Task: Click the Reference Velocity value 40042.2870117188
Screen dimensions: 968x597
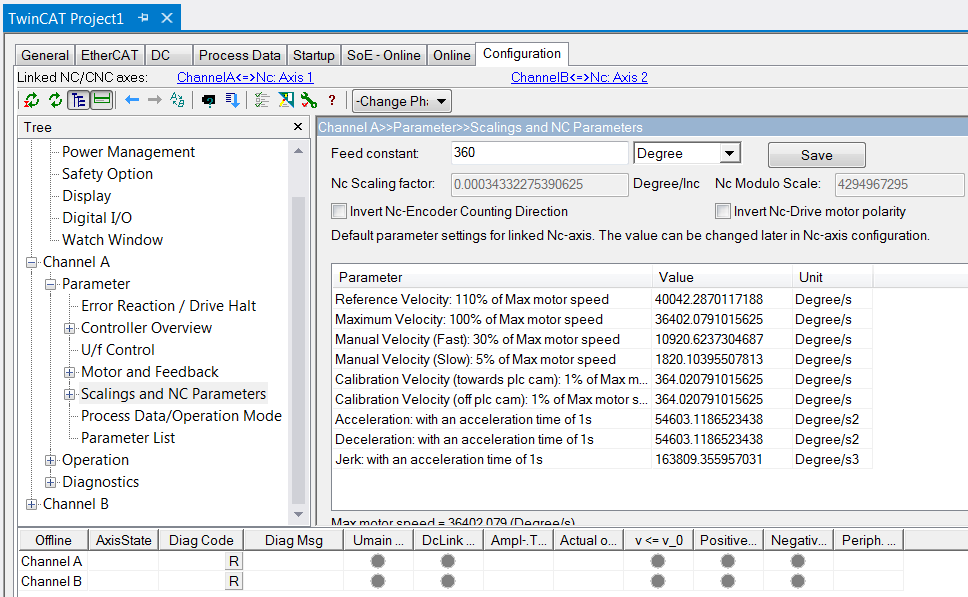Action: [709, 299]
